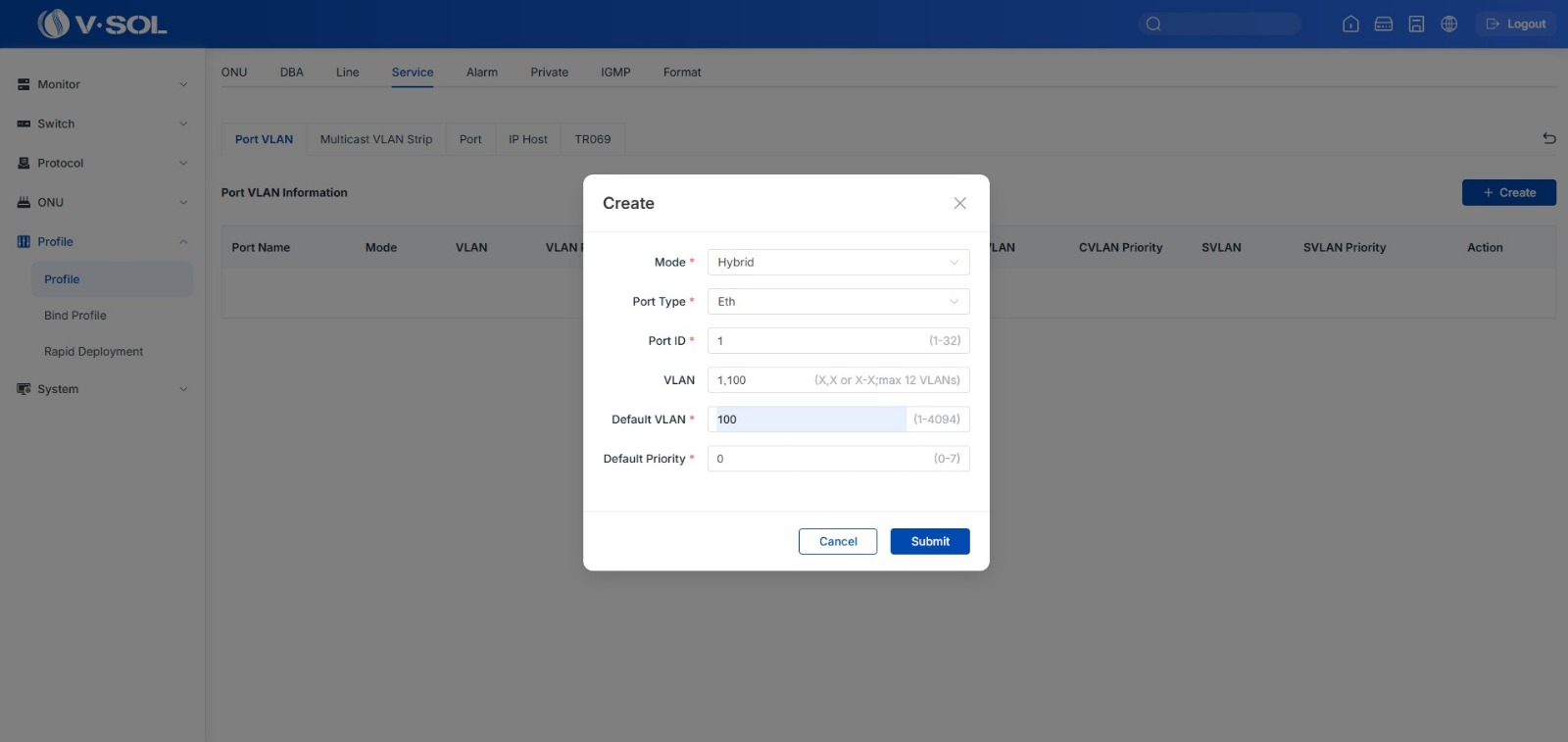Click the search magnifier icon
This screenshot has width=1568, height=742.
(x=1153, y=24)
